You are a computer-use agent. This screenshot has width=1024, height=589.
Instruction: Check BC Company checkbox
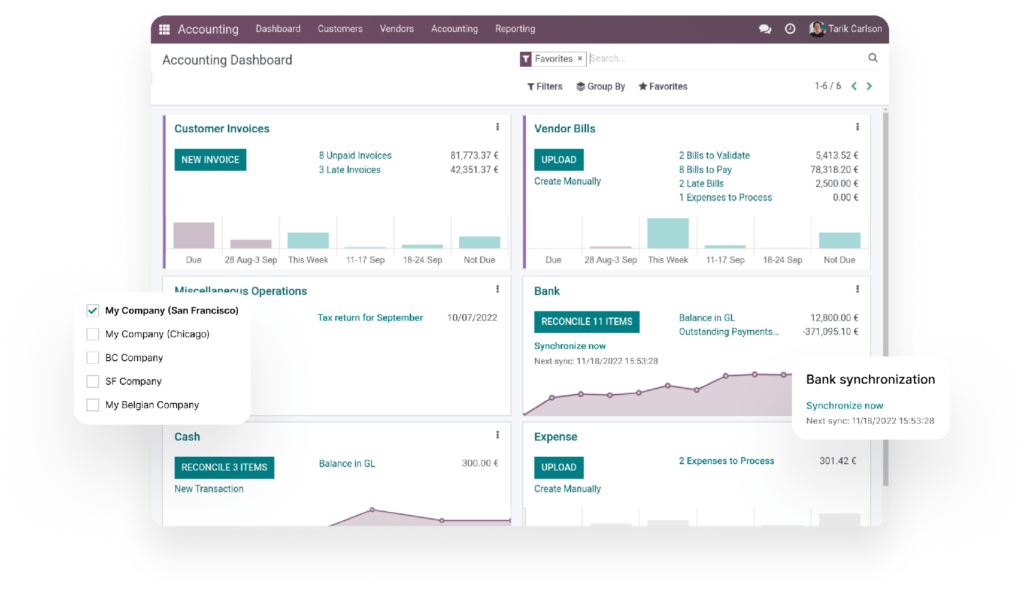coord(92,358)
